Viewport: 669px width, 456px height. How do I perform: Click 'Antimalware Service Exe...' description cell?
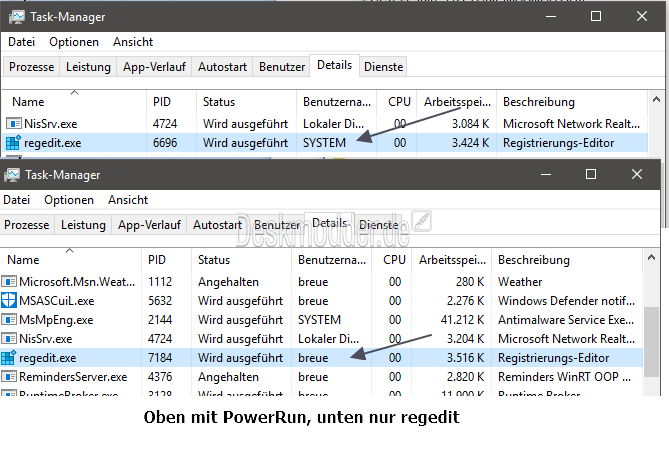point(566,319)
